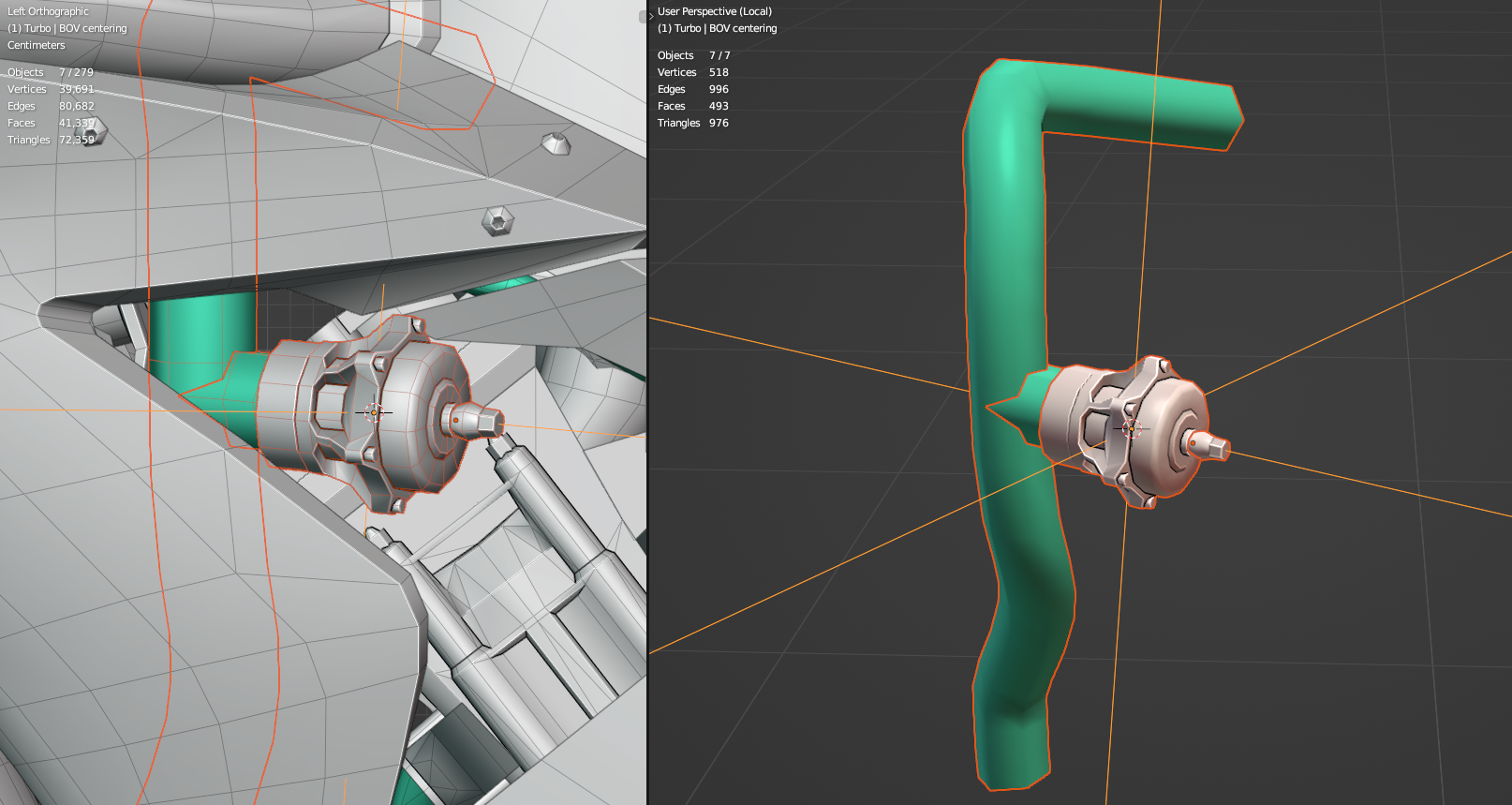This screenshot has width=1512, height=805.
Task: Expand the right viewport's toolbar arrow
Action: 651,16
